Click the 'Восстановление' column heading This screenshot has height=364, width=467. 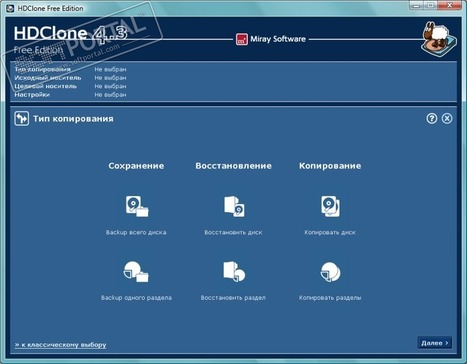click(x=234, y=166)
